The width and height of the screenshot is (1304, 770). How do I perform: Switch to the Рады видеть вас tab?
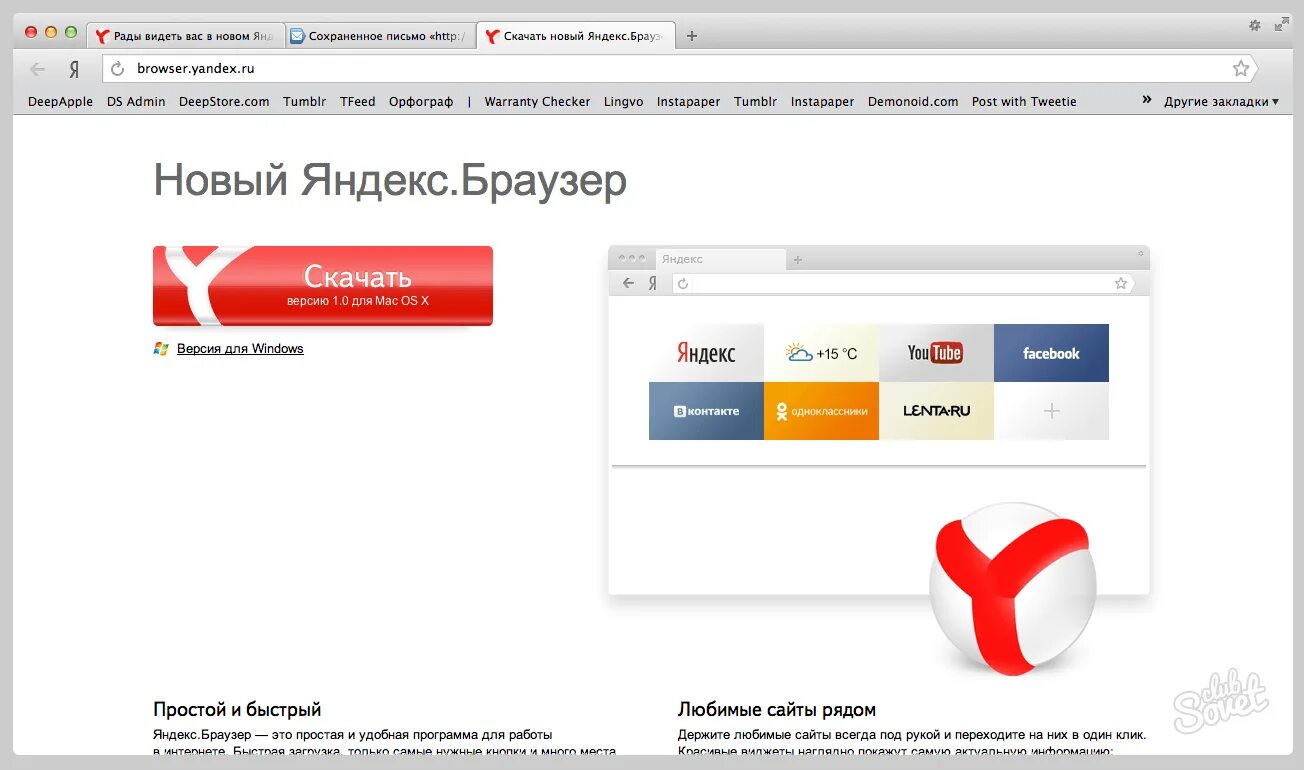point(186,36)
